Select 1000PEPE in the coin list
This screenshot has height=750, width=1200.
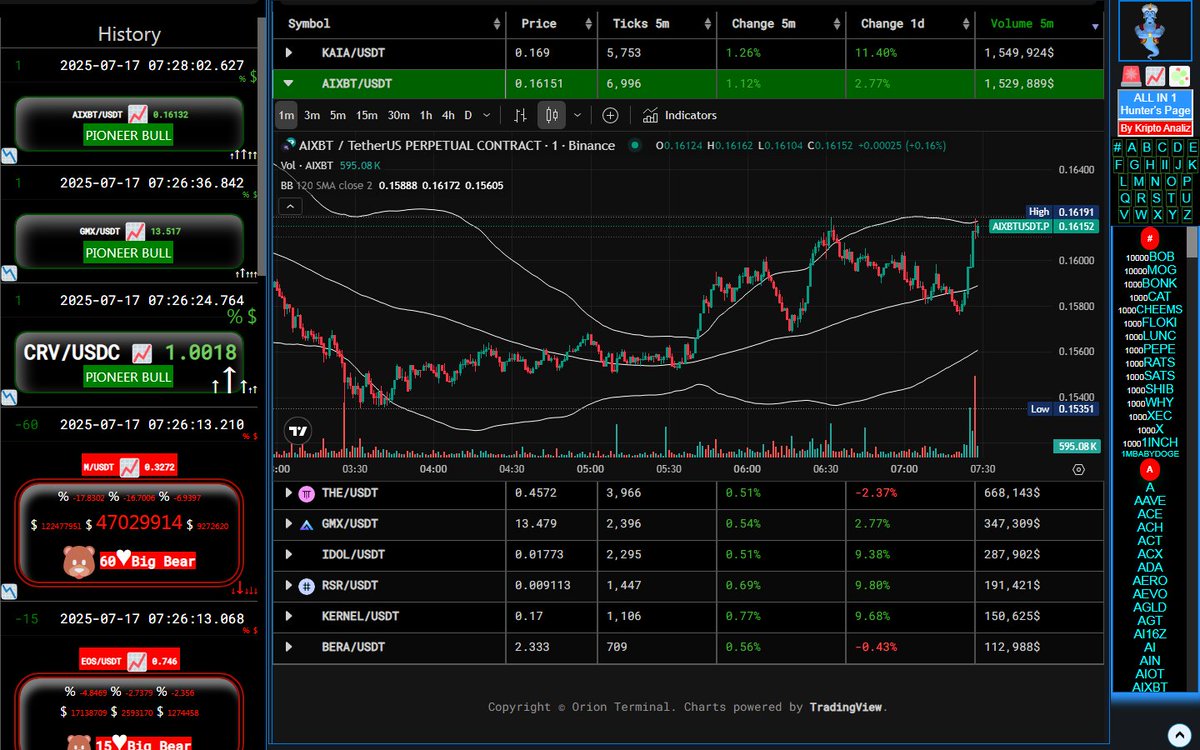point(1152,349)
